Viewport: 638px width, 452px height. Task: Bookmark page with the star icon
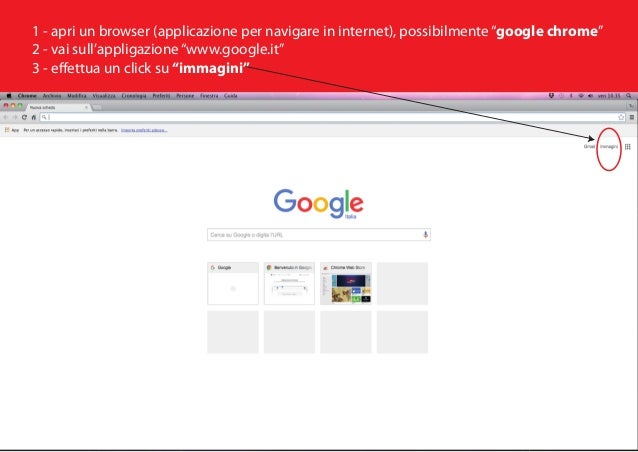(621, 117)
